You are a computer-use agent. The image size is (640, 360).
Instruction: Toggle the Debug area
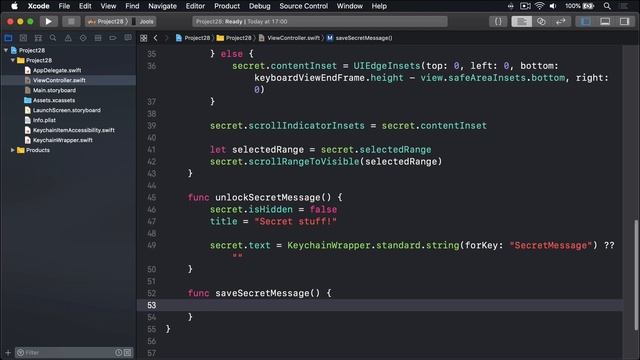click(x=605, y=22)
